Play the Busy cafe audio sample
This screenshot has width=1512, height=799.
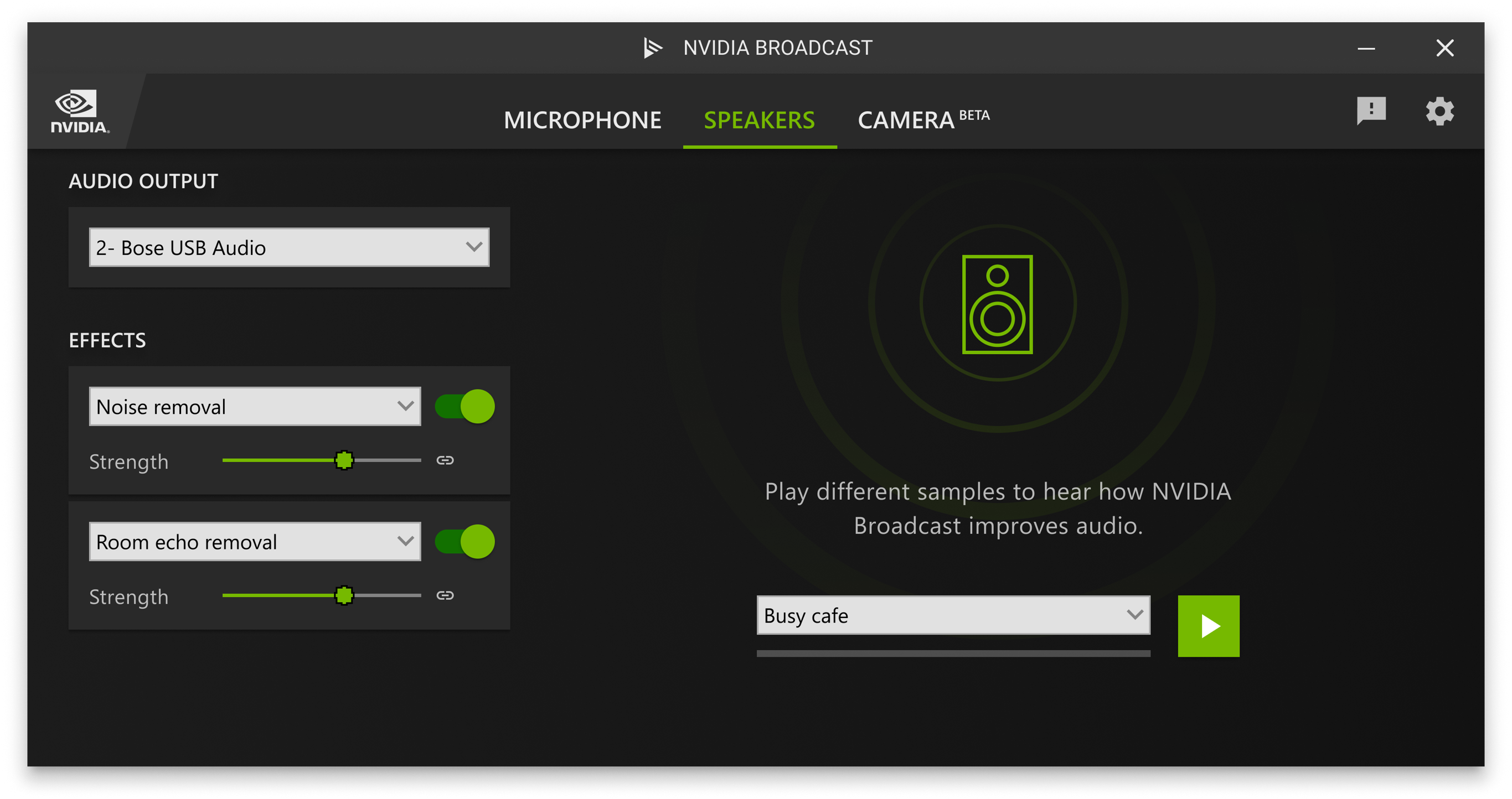click(1209, 626)
